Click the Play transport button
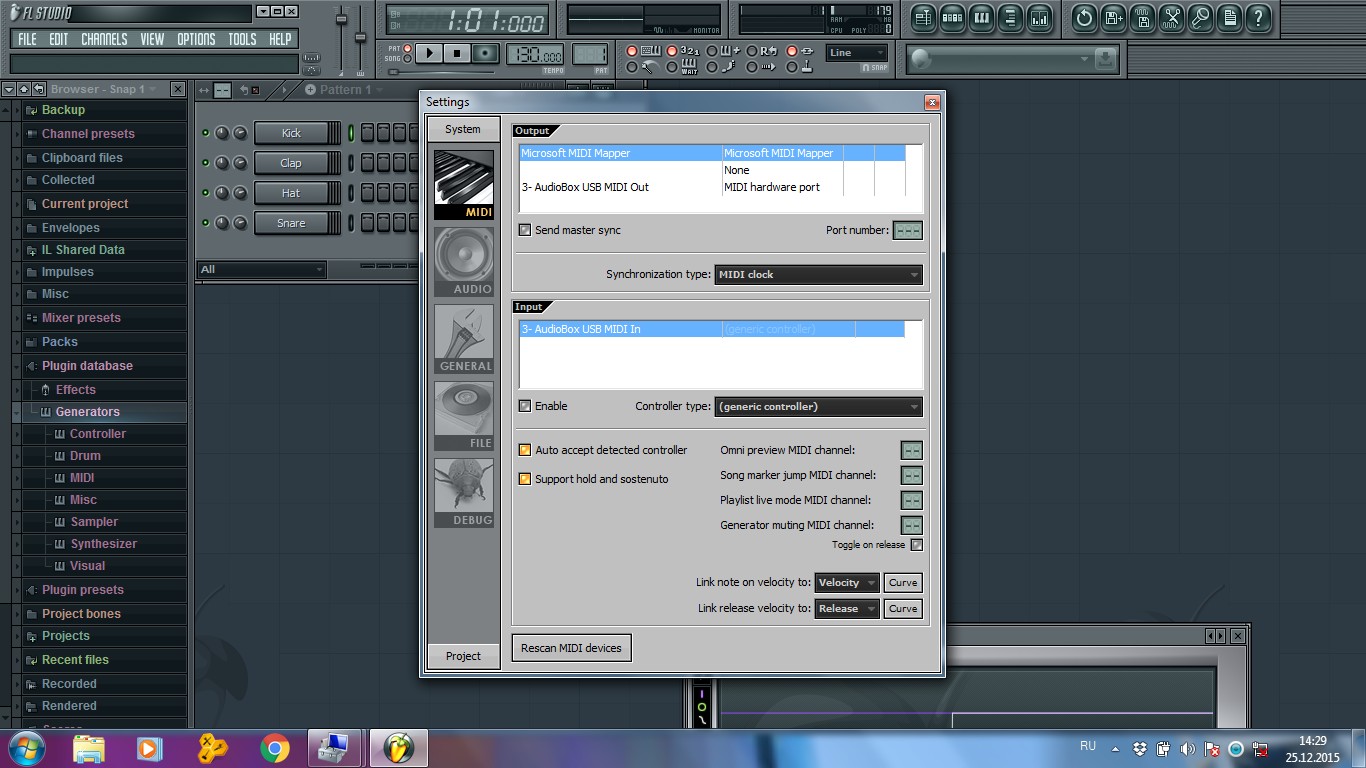1366x768 pixels. pyautogui.click(x=429, y=53)
